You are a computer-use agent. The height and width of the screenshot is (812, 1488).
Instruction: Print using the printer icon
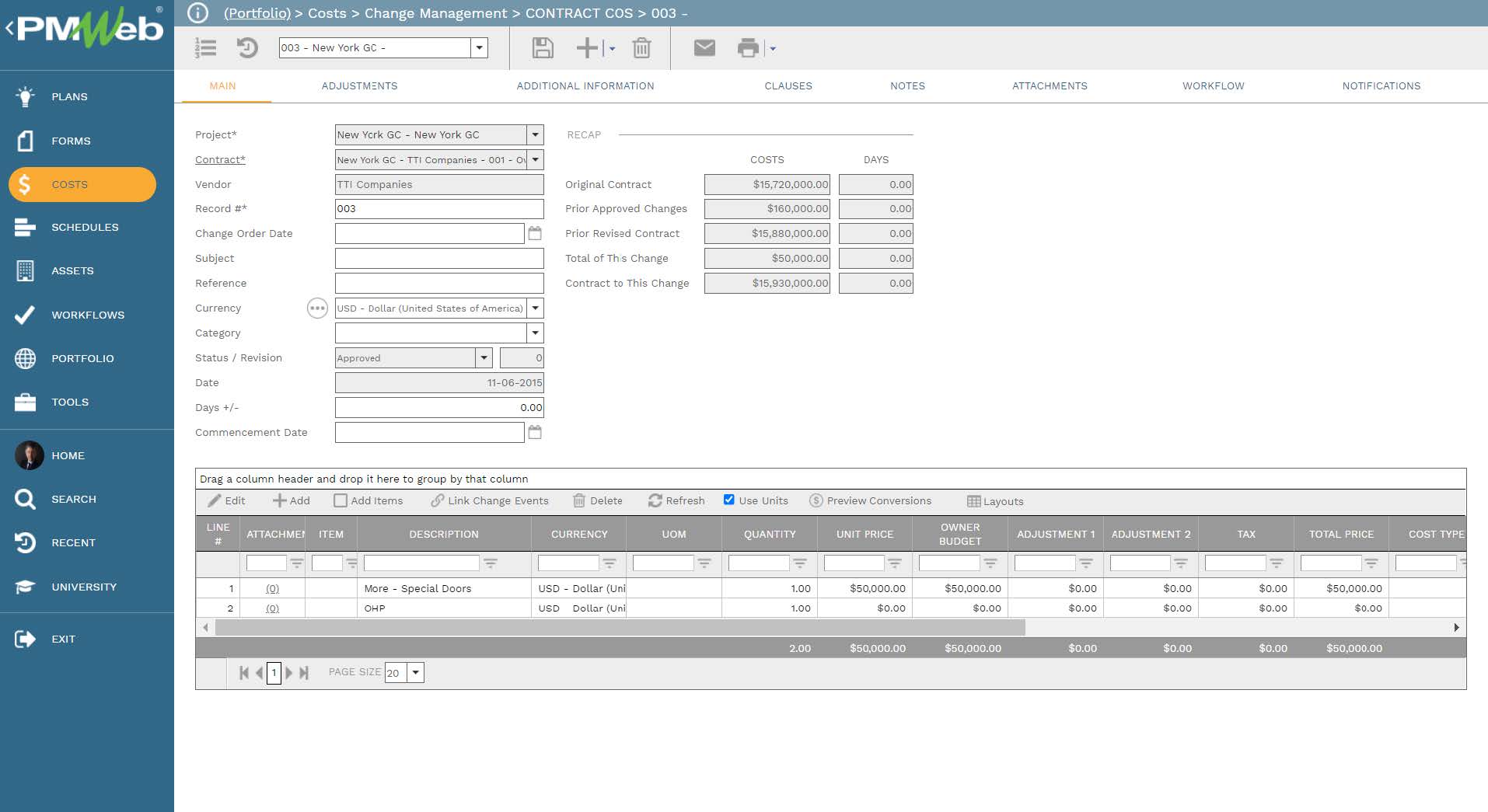(748, 48)
